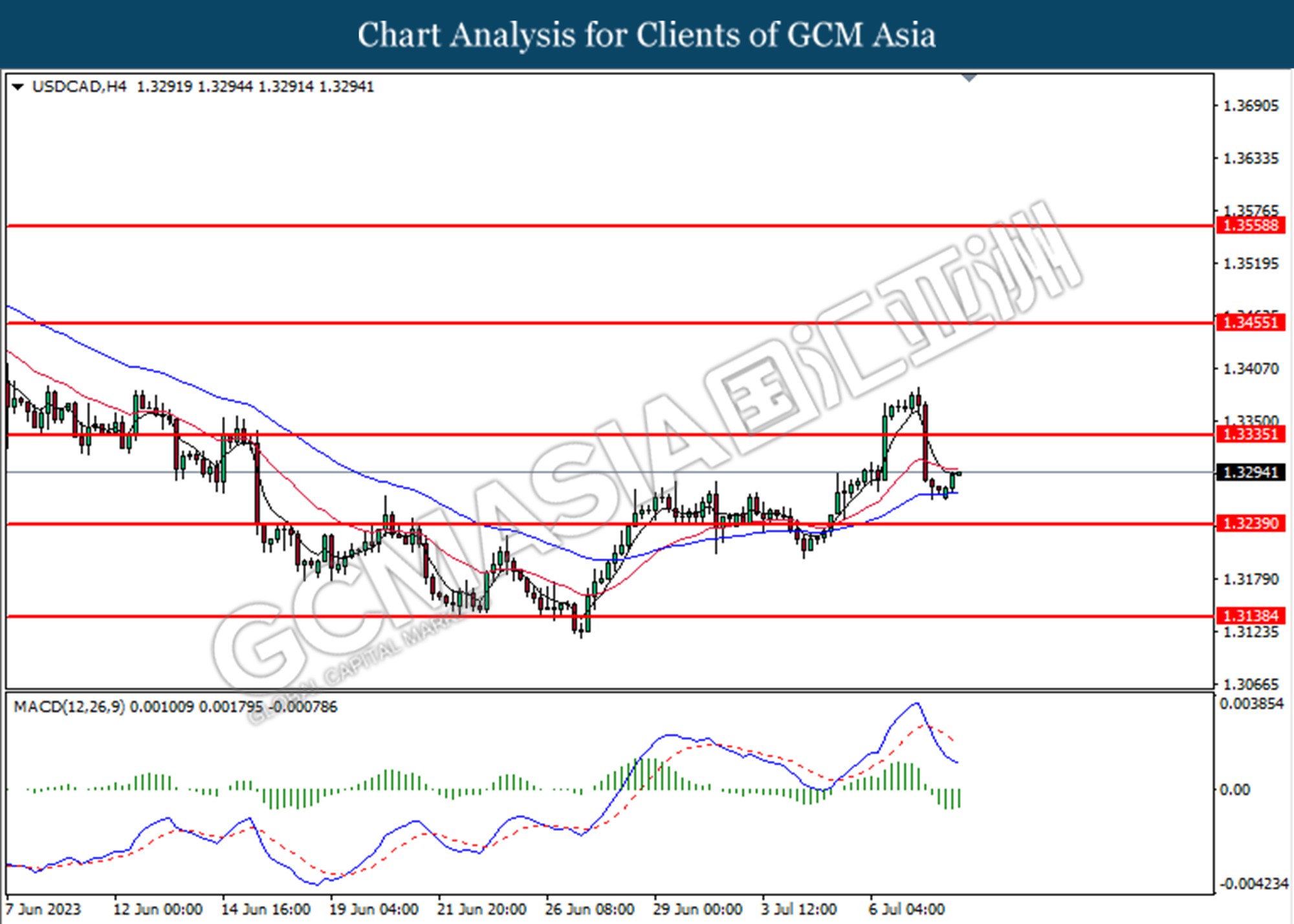Click the 3 Jul 12:00 time label
This screenshot has height=924, width=1294.
pyautogui.click(x=799, y=909)
